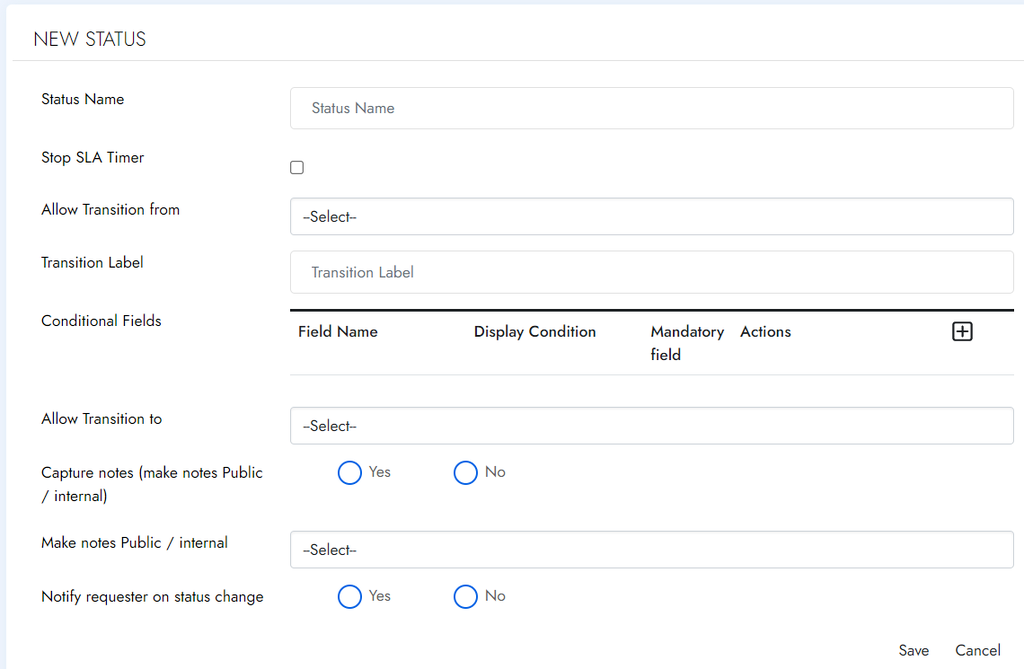Click the Save button
Viewport: 1024px width, 669px height.
click(x=913, y=650)
